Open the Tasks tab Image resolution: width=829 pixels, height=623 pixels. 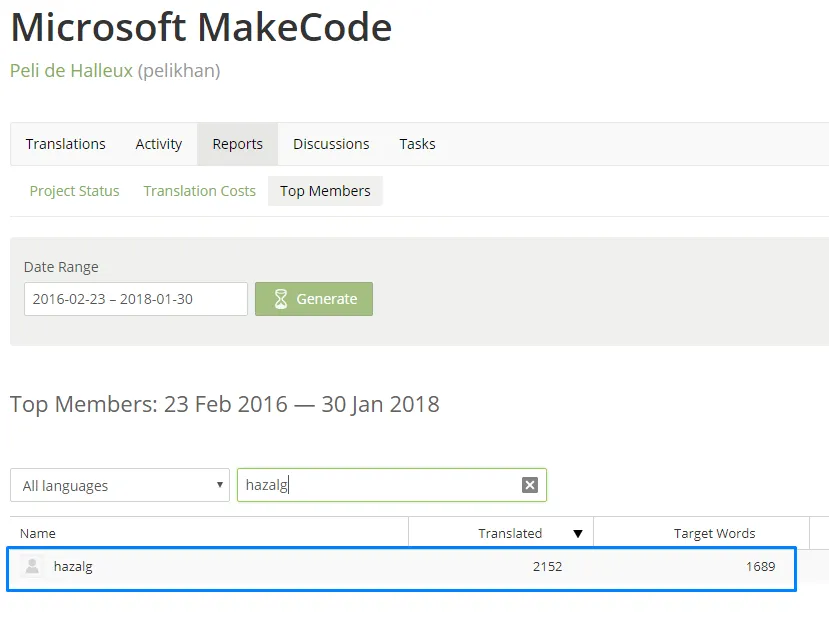pos(417,144)
